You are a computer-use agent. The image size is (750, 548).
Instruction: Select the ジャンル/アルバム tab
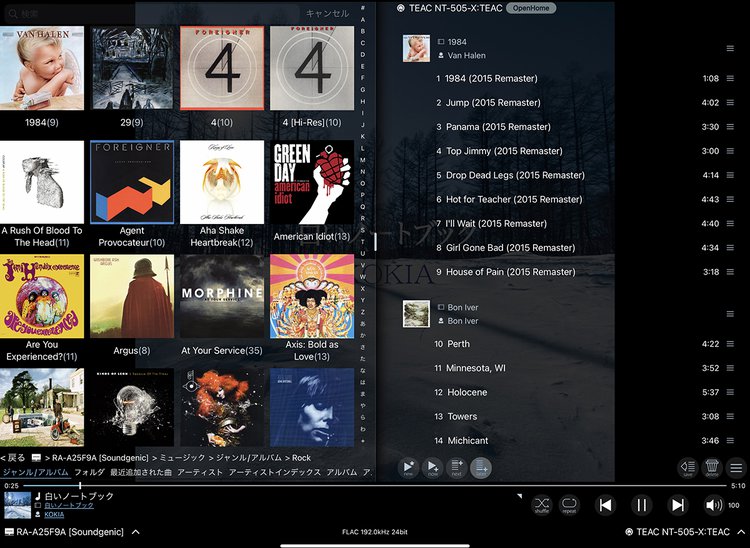[36, 472]
